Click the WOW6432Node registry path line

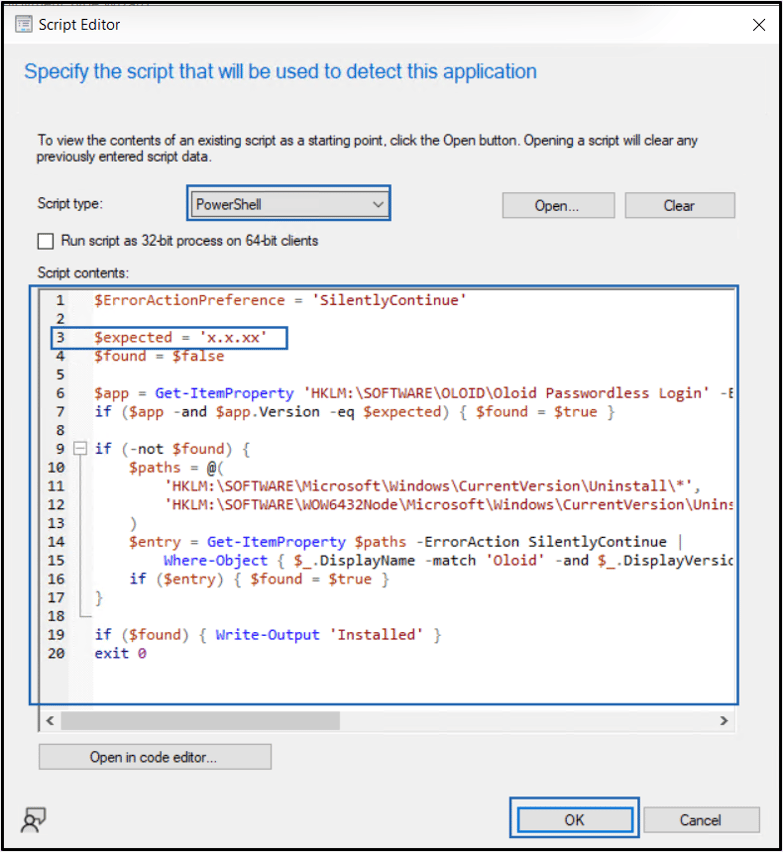pos(448,505)
